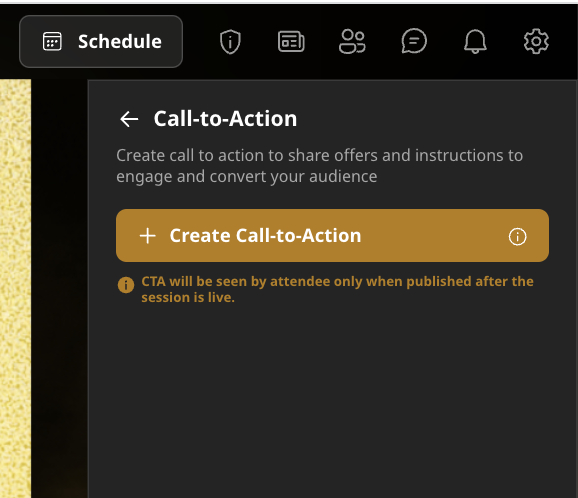The height and width of the screenshot is (498, 578).
Task: Click the CTA published-after-live notice text
Action: [337, 289]
